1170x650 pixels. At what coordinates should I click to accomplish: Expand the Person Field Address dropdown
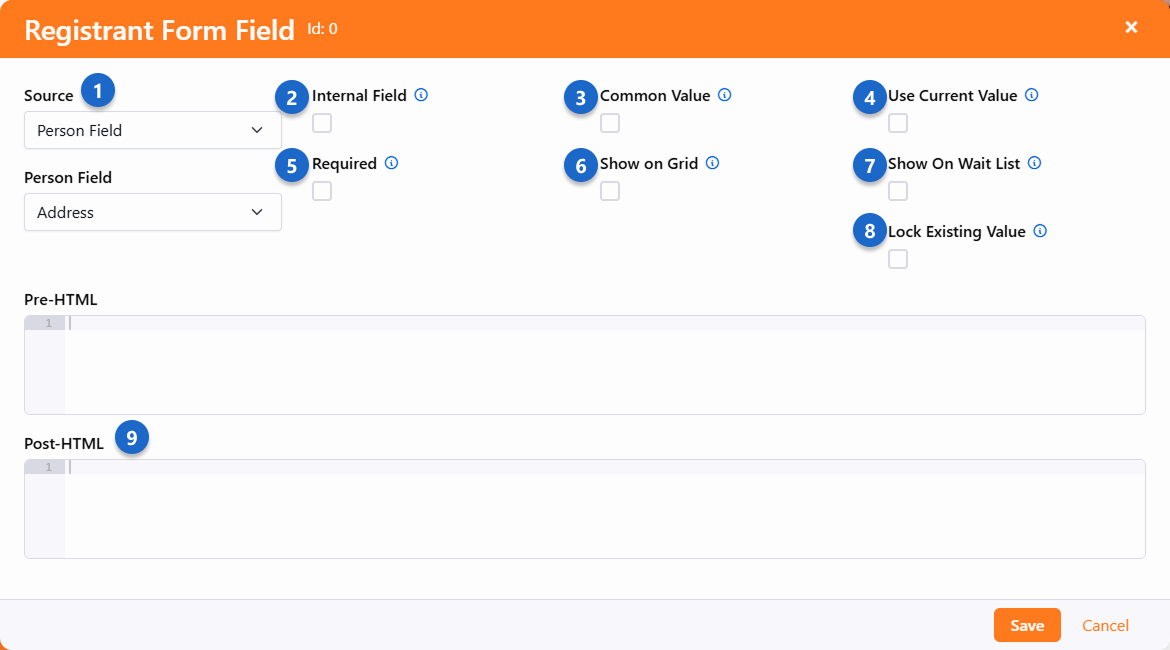pyautogui.click(x=152, y=212)
